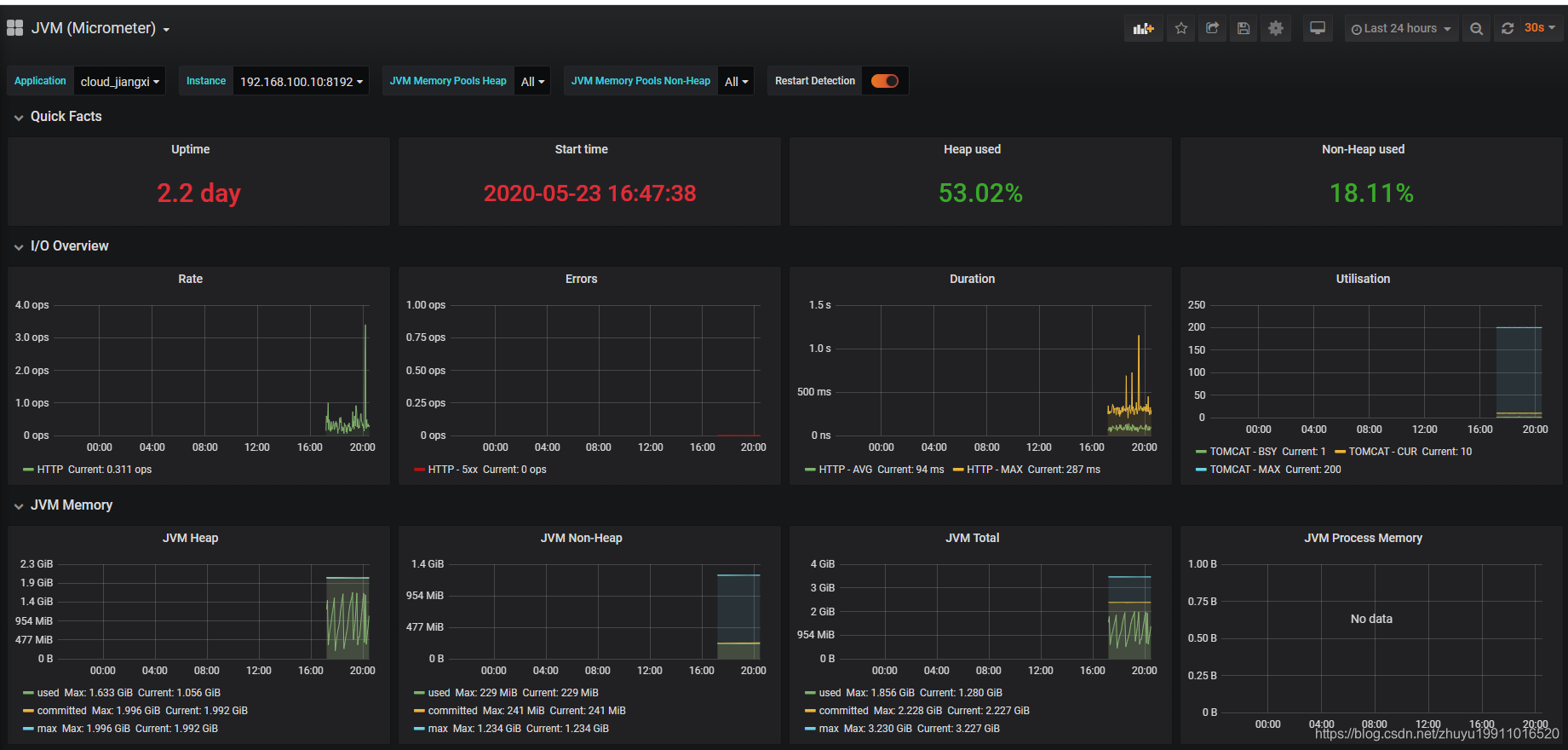Screen dimensions: 1568x750
Task: Toggle the Restart Detection switch
Action: [x=885, y=81]
